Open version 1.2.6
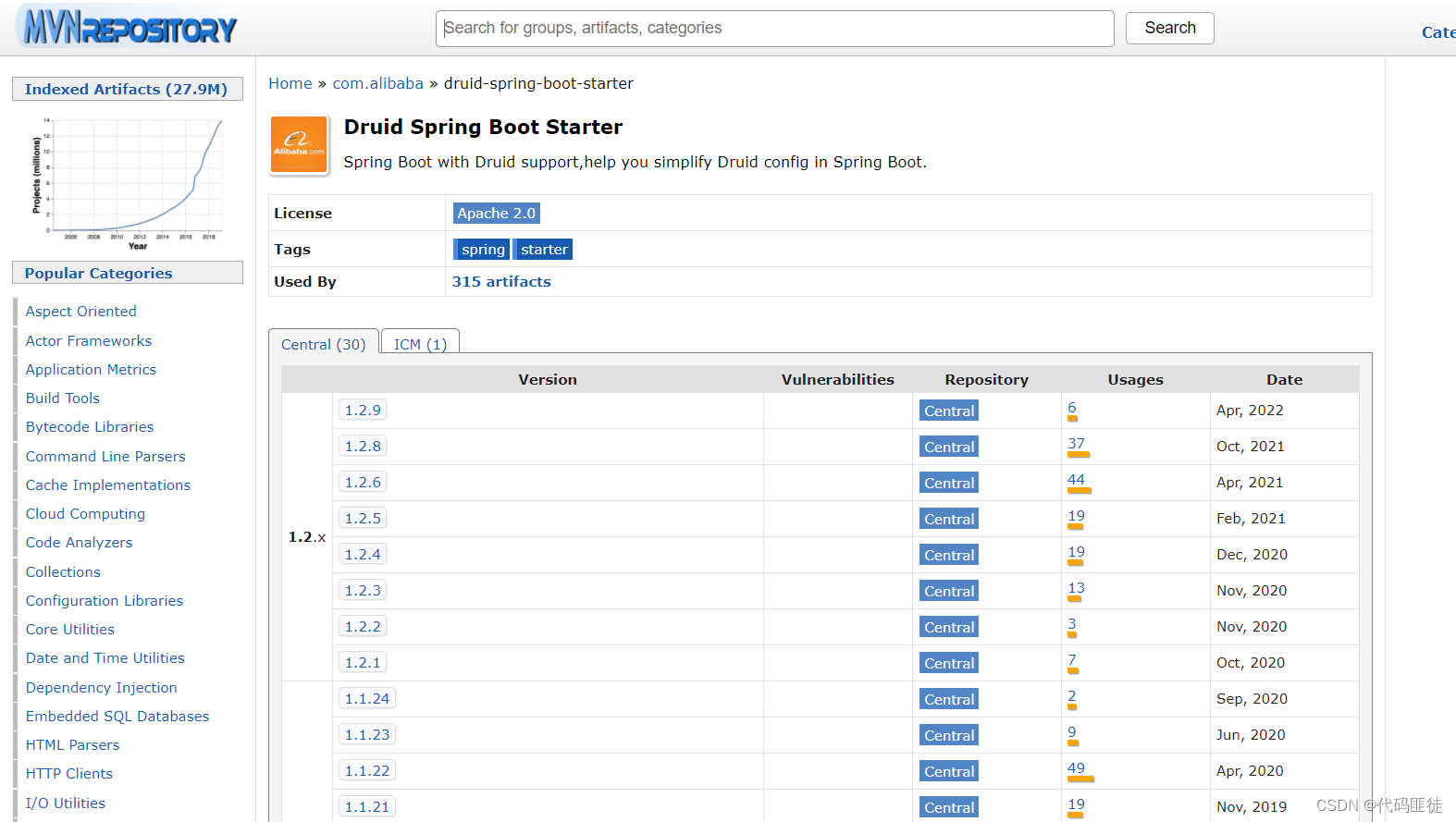 [363, 483]
